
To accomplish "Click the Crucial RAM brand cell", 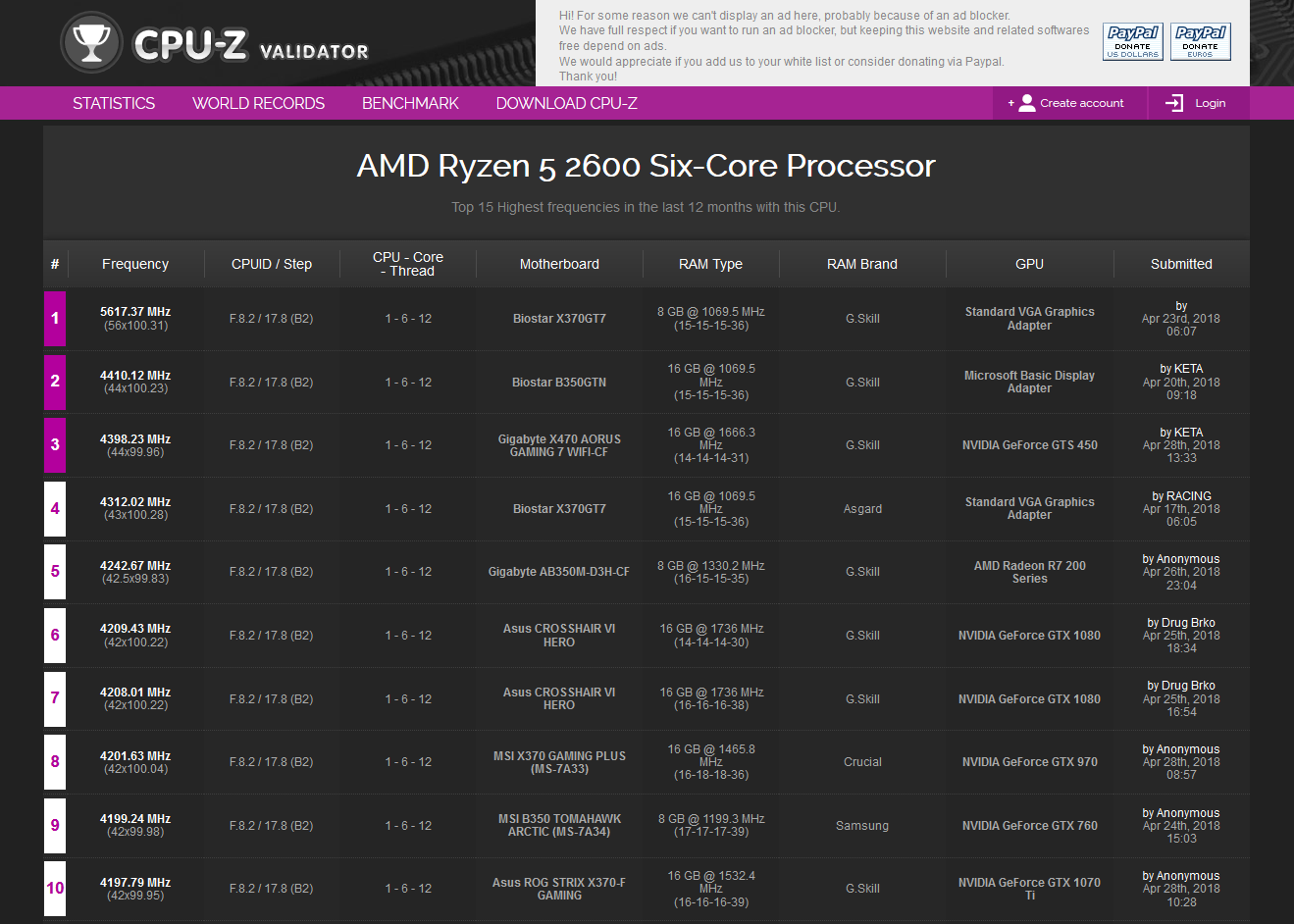I will (x=862, y=762).
